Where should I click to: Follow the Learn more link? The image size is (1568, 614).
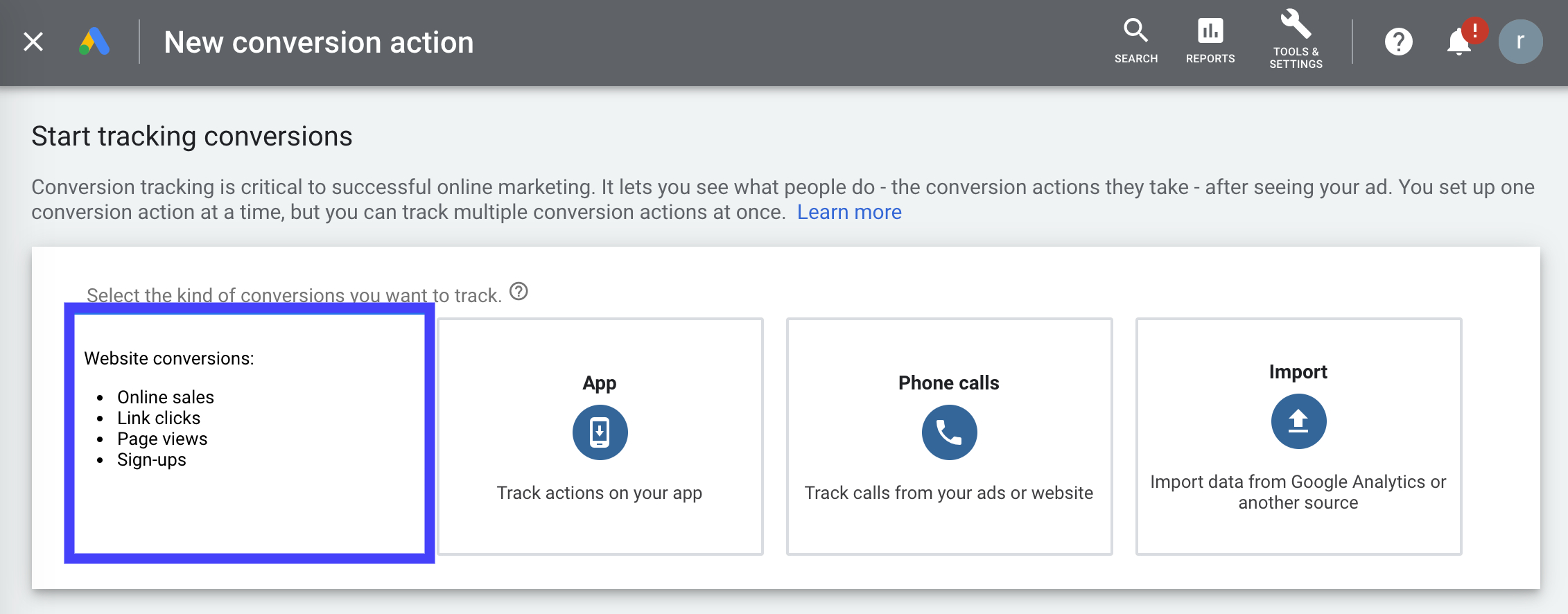point(849,212)
